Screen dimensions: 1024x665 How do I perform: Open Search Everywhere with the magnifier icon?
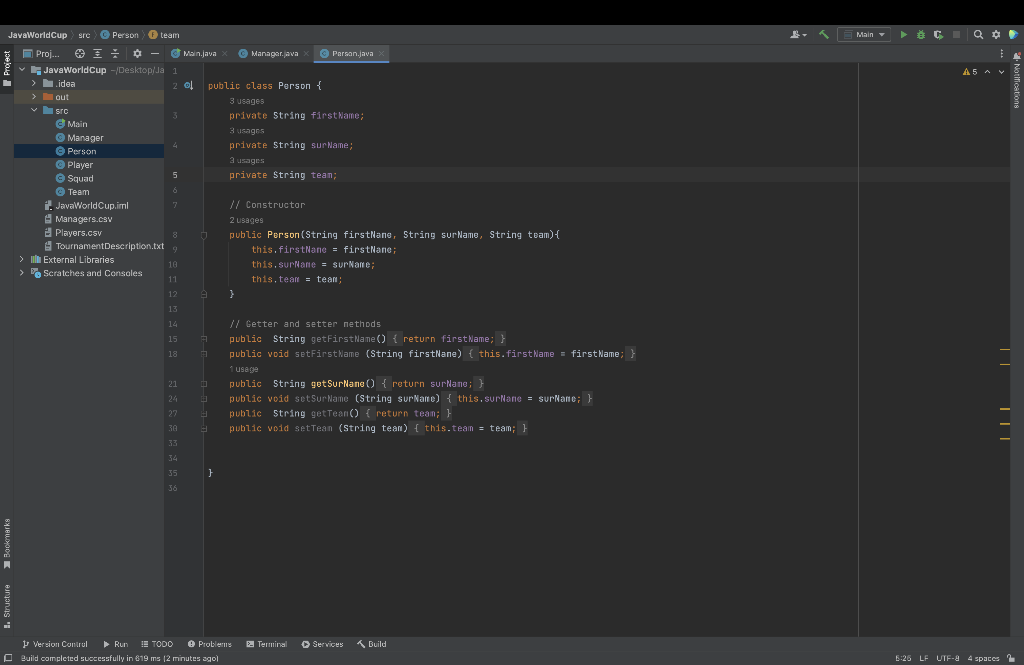[977, 34]
